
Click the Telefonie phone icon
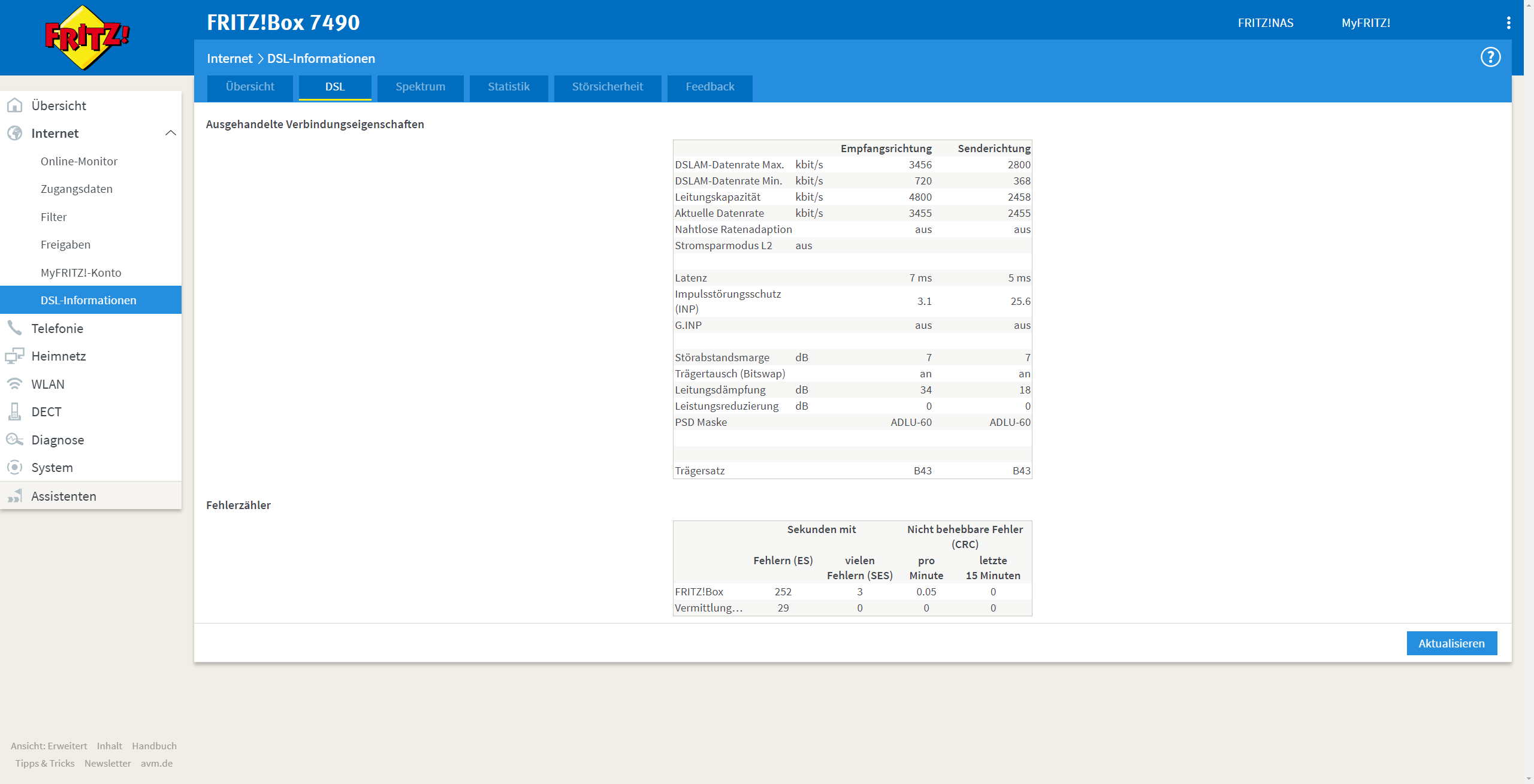coord(14,328)
